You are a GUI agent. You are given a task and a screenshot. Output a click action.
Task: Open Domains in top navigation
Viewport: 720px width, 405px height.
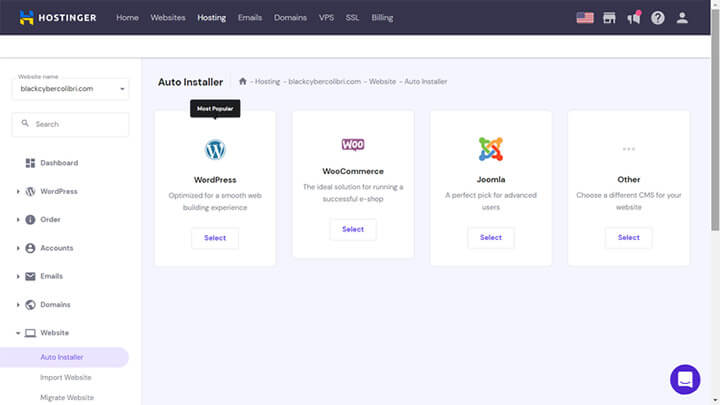[290, 17]
